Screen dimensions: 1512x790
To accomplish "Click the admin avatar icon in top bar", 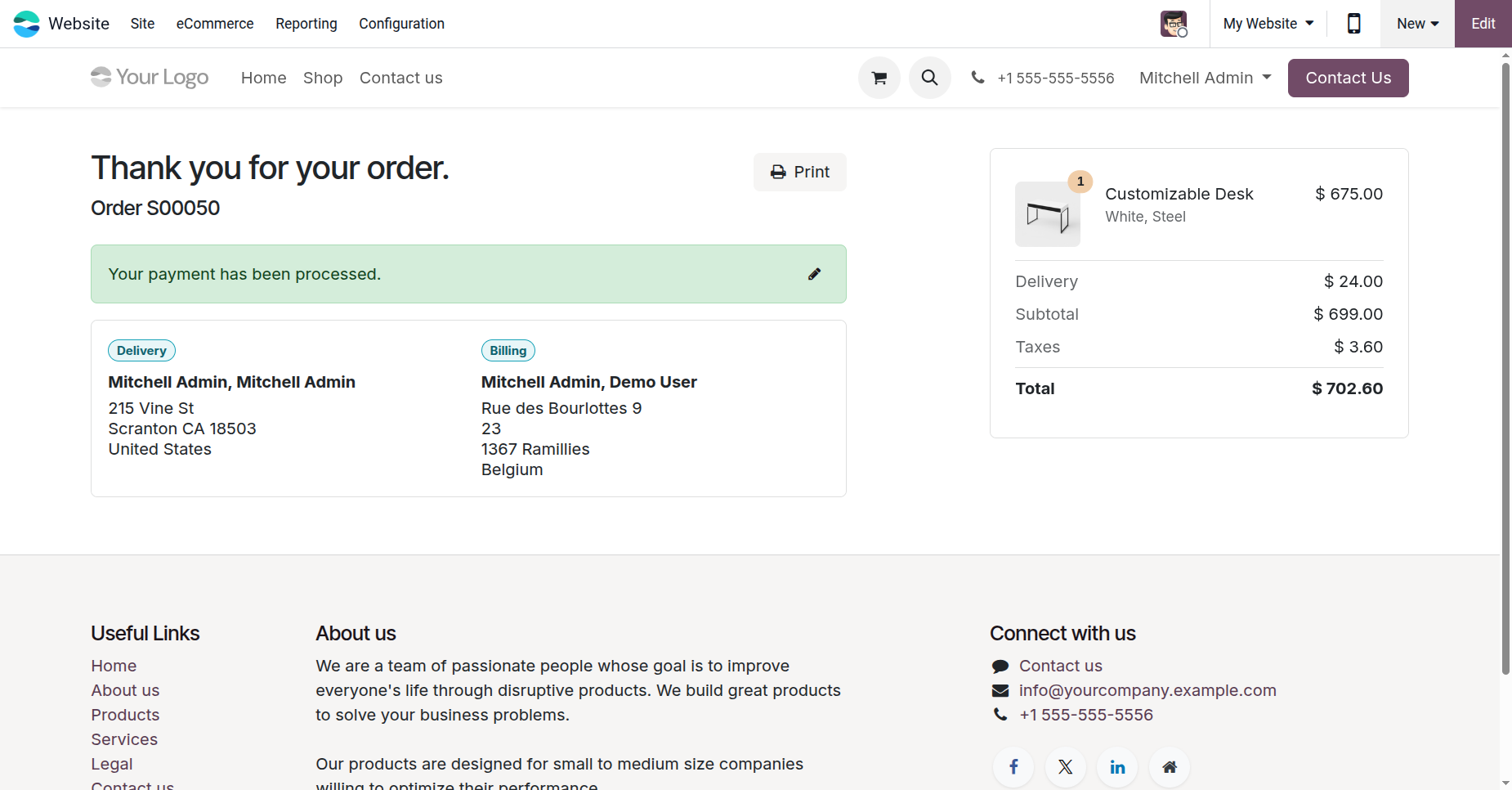I will (x=1174, y=24).
